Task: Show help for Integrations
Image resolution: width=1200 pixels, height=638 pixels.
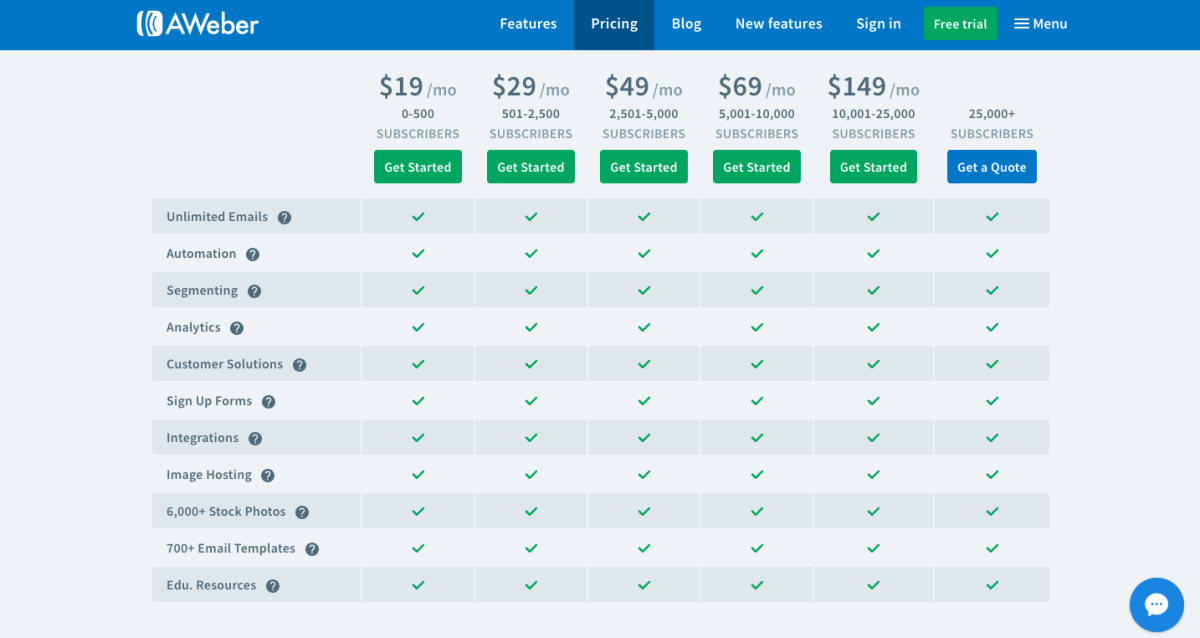Action: click(255, 438)
